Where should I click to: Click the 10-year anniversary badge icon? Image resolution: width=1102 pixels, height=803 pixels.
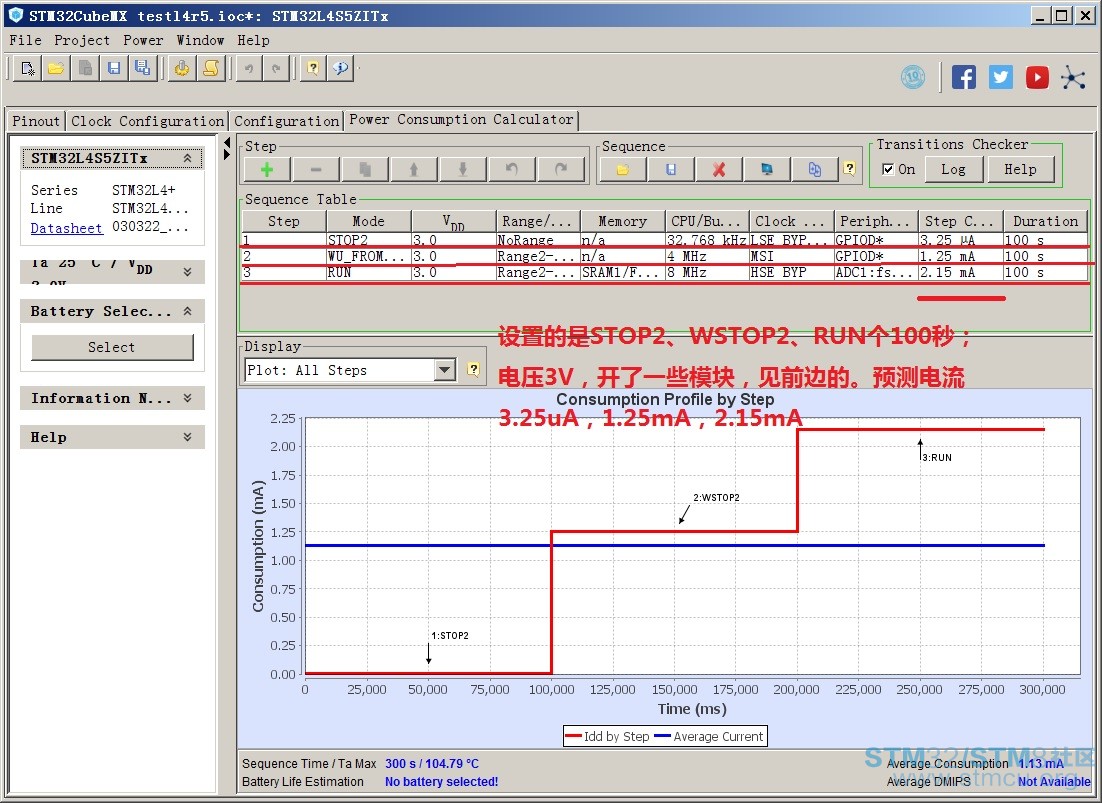coord(913,77)
